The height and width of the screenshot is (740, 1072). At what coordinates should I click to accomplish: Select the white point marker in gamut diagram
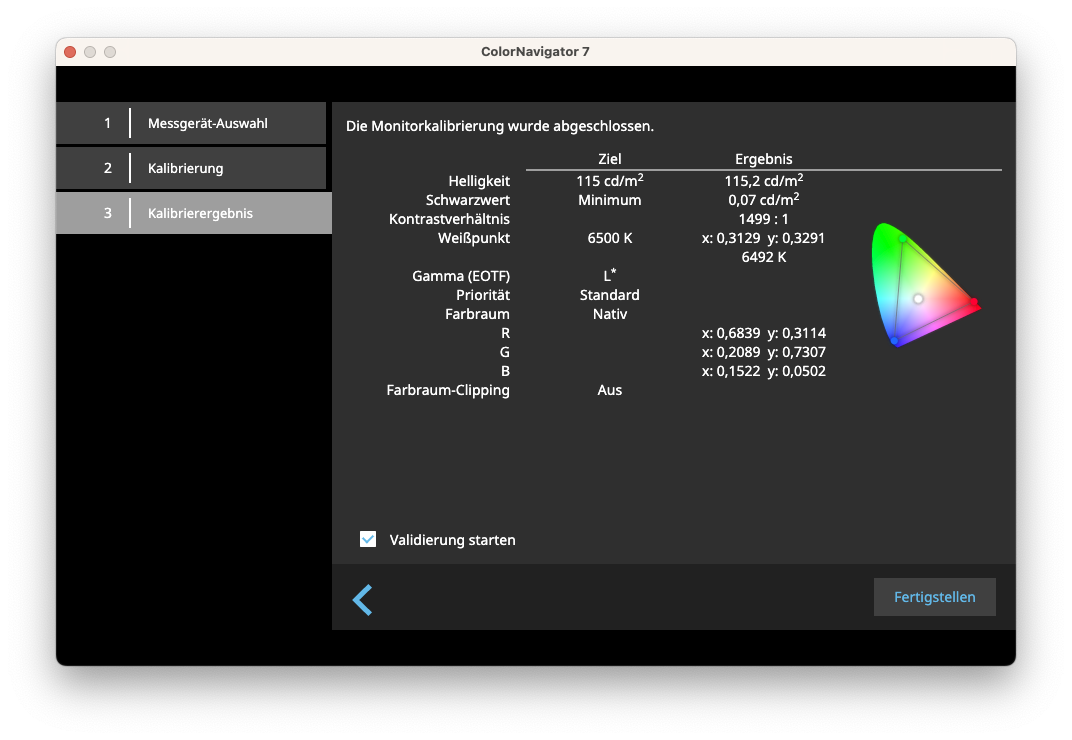[x=918, y=299]
